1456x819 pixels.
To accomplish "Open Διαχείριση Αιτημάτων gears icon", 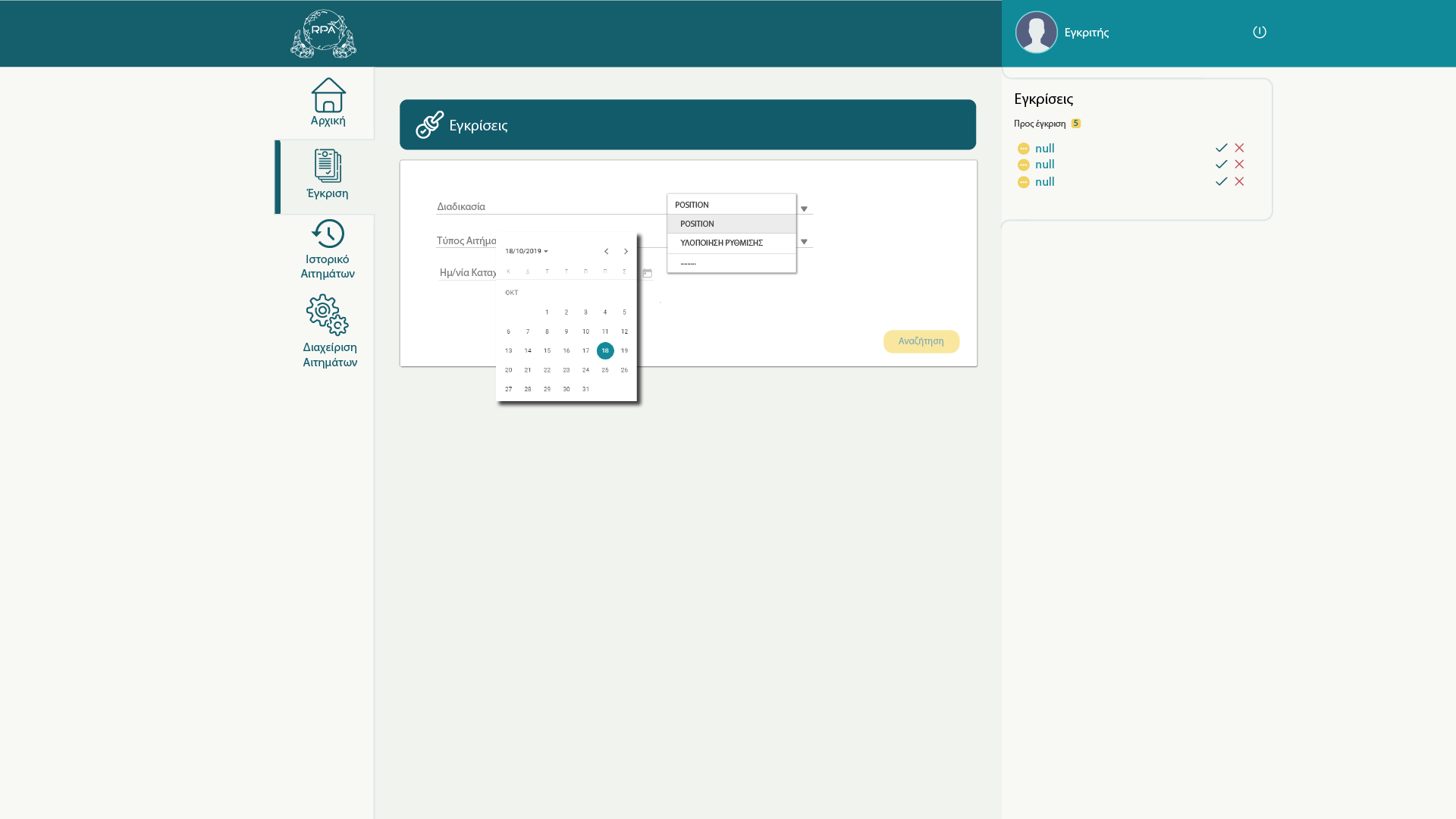I will (328, 315).
